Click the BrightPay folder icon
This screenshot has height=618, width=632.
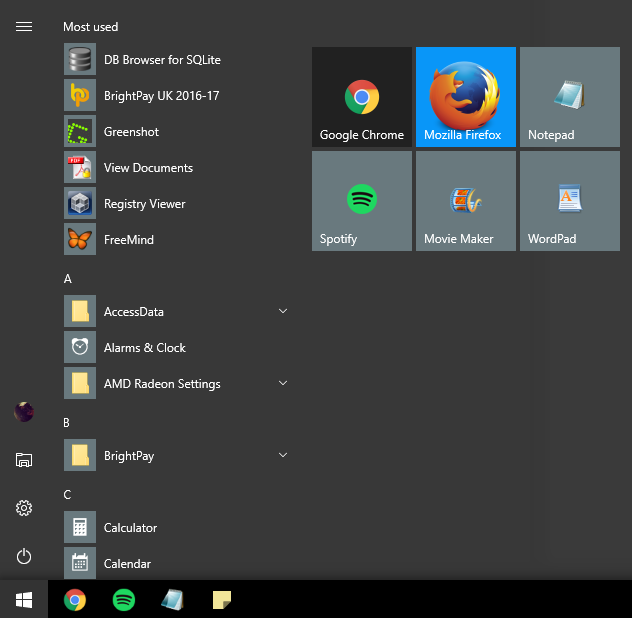[80, 455]
